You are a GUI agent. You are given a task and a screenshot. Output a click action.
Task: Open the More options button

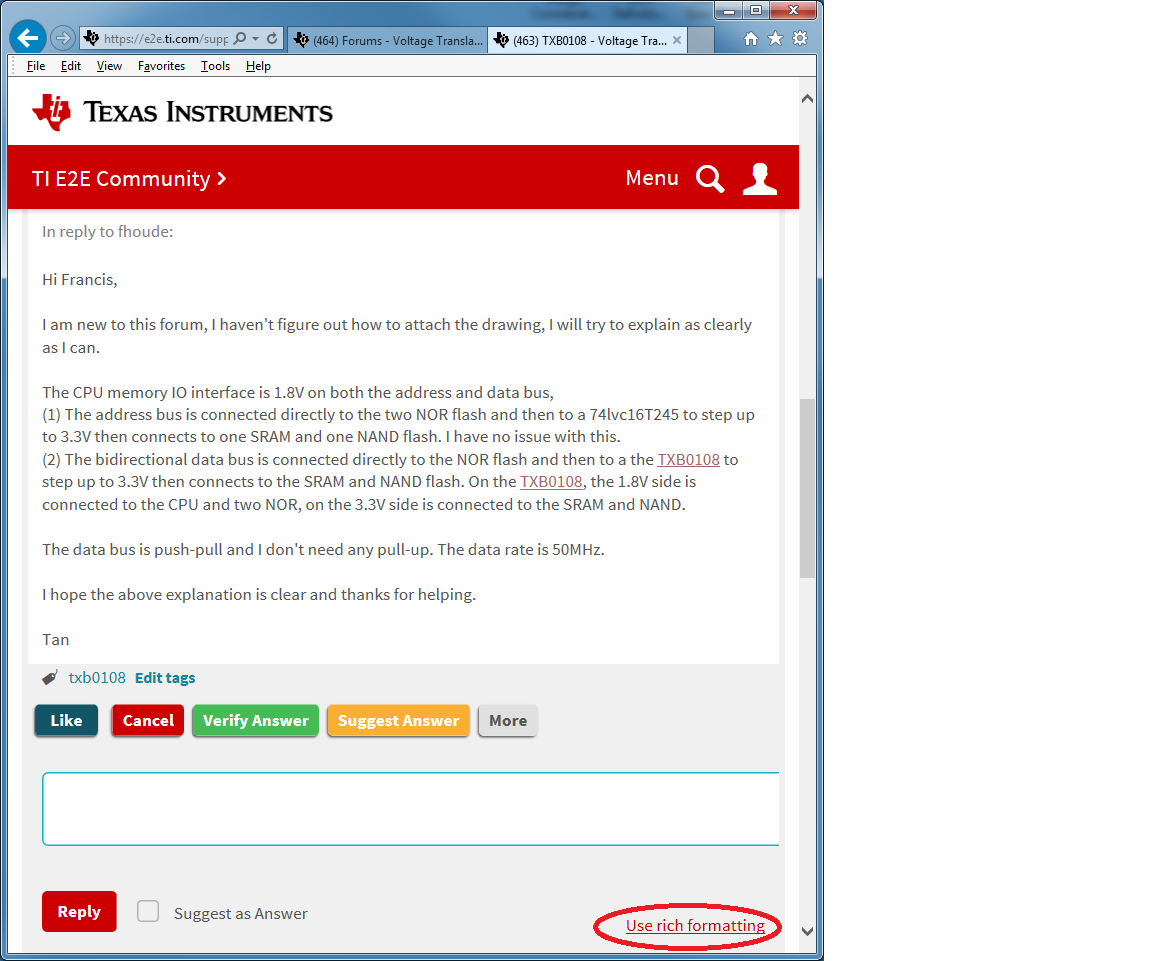[x=508, y=721]
